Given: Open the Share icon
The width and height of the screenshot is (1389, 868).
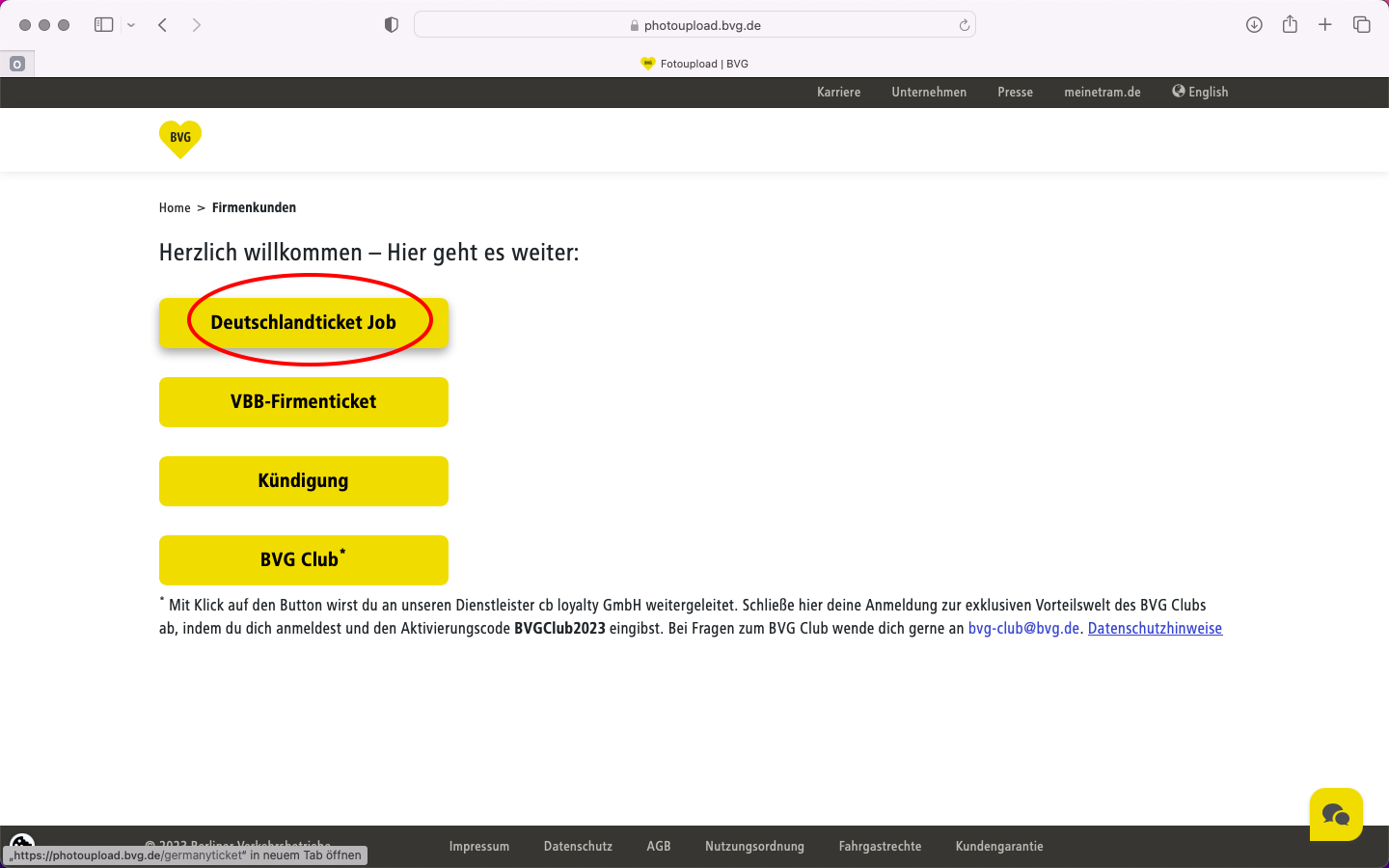Looking at the screenshot, I should click(1290, 24).
